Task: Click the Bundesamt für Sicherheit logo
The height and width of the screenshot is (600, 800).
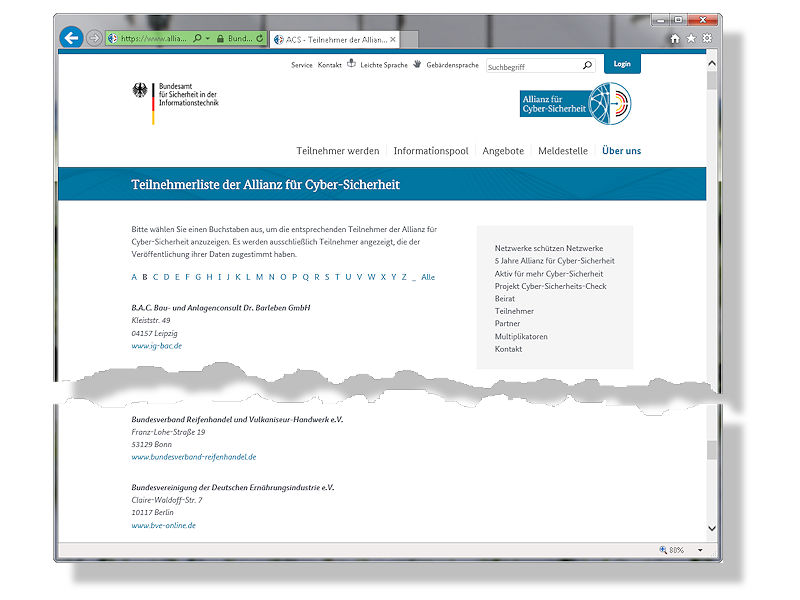Action: tap(175, 102)
